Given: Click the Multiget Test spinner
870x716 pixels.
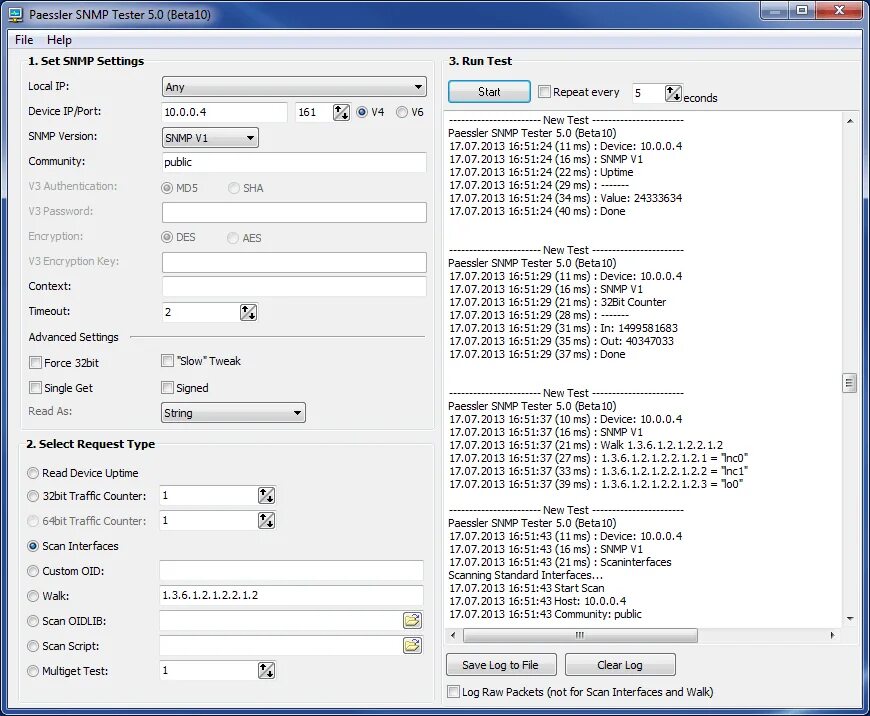Looking at the screenshot, I should [x=266, y=670].
